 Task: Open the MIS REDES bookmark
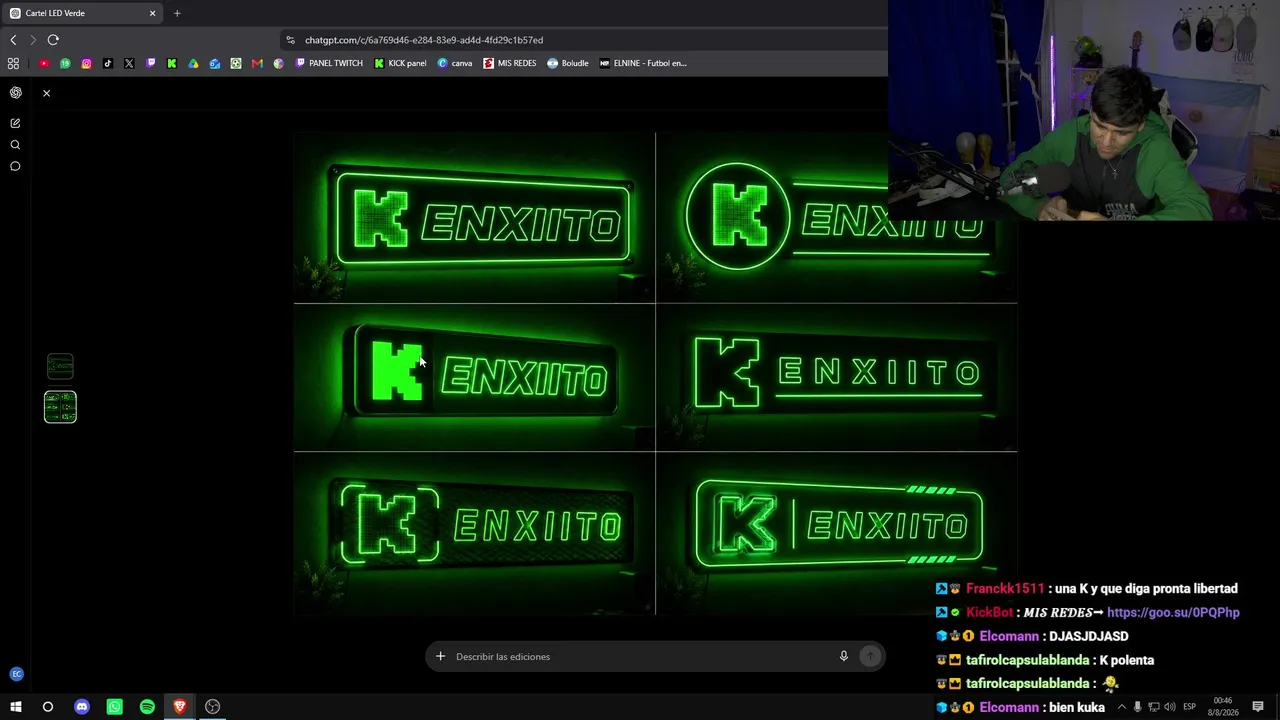510,63
